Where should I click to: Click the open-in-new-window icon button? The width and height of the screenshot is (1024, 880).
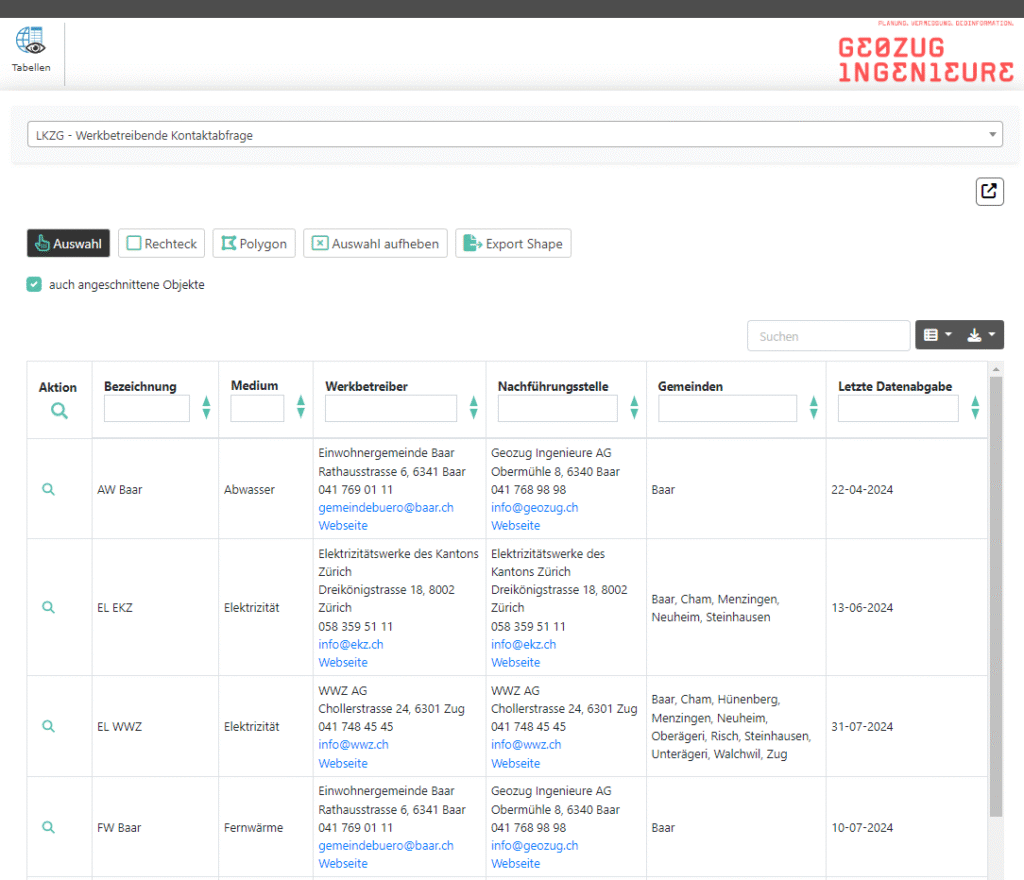[989, 191]
